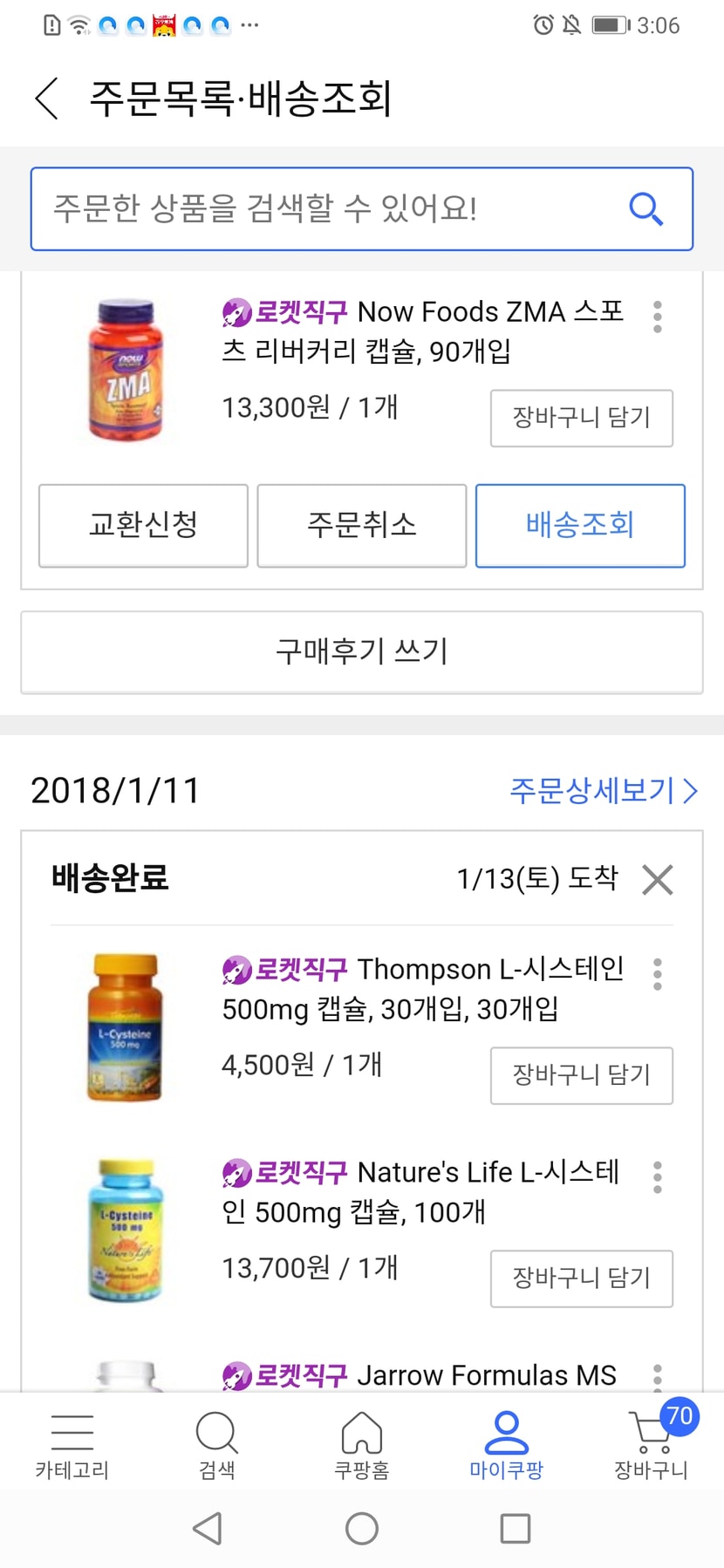Open the 장바구니 cart icon with badge 70
Image resolution: width=724 pixels, height=1568 pixels.
[652, 1441]
